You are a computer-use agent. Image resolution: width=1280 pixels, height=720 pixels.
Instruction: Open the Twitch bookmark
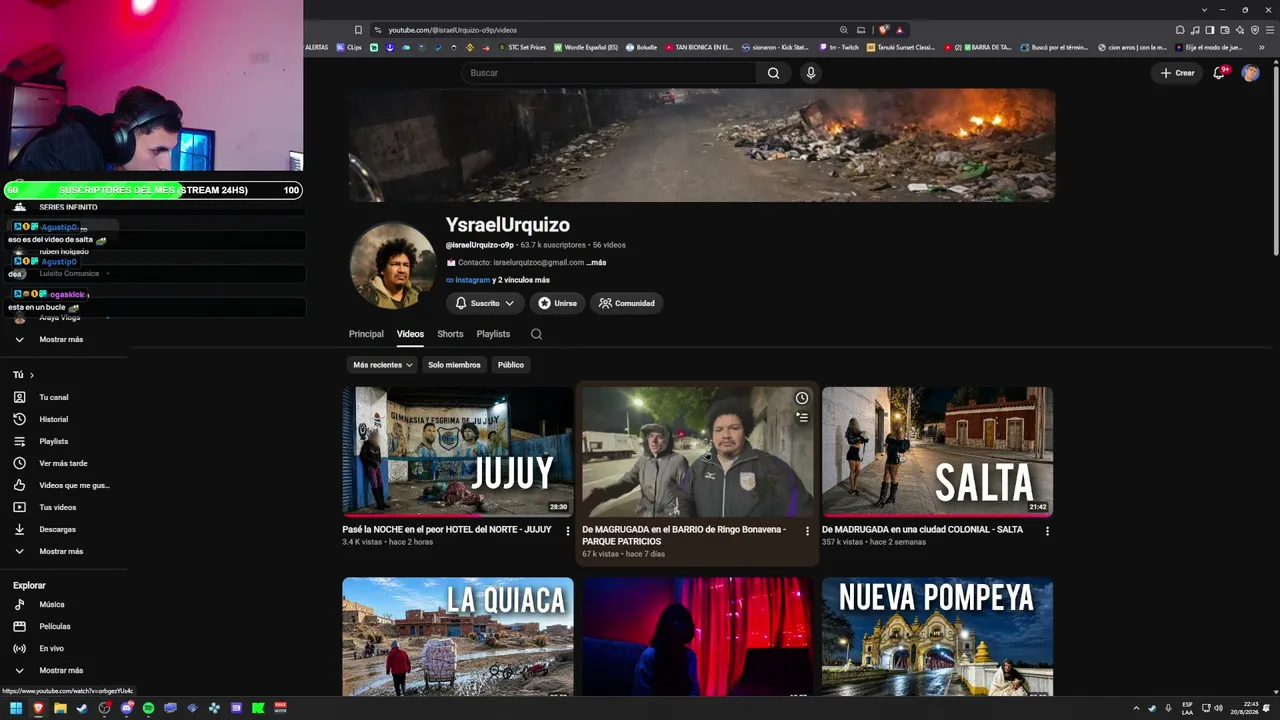(x=838, y=47)
